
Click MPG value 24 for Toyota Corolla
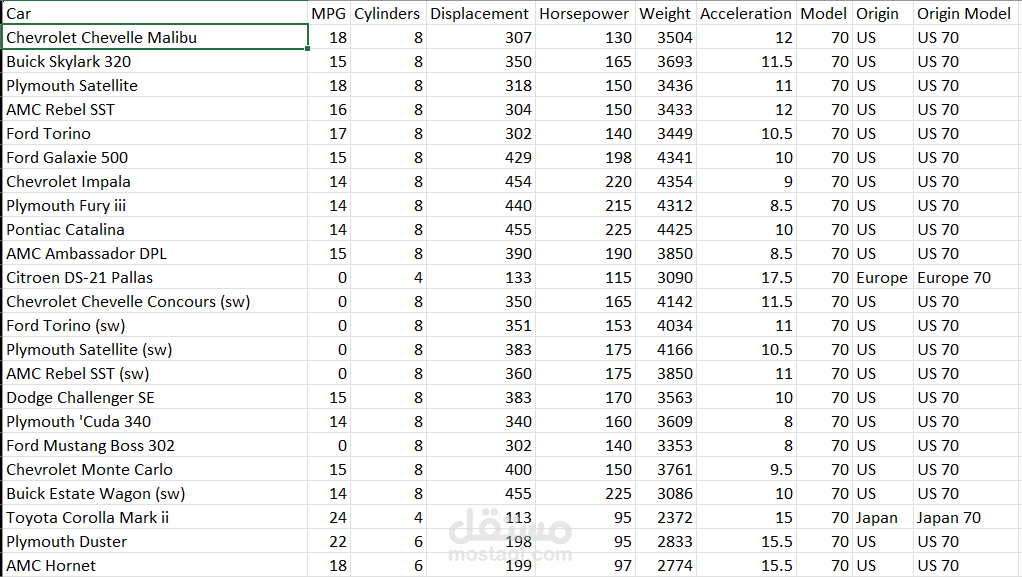pyautogui.click(x=329, y=518)
